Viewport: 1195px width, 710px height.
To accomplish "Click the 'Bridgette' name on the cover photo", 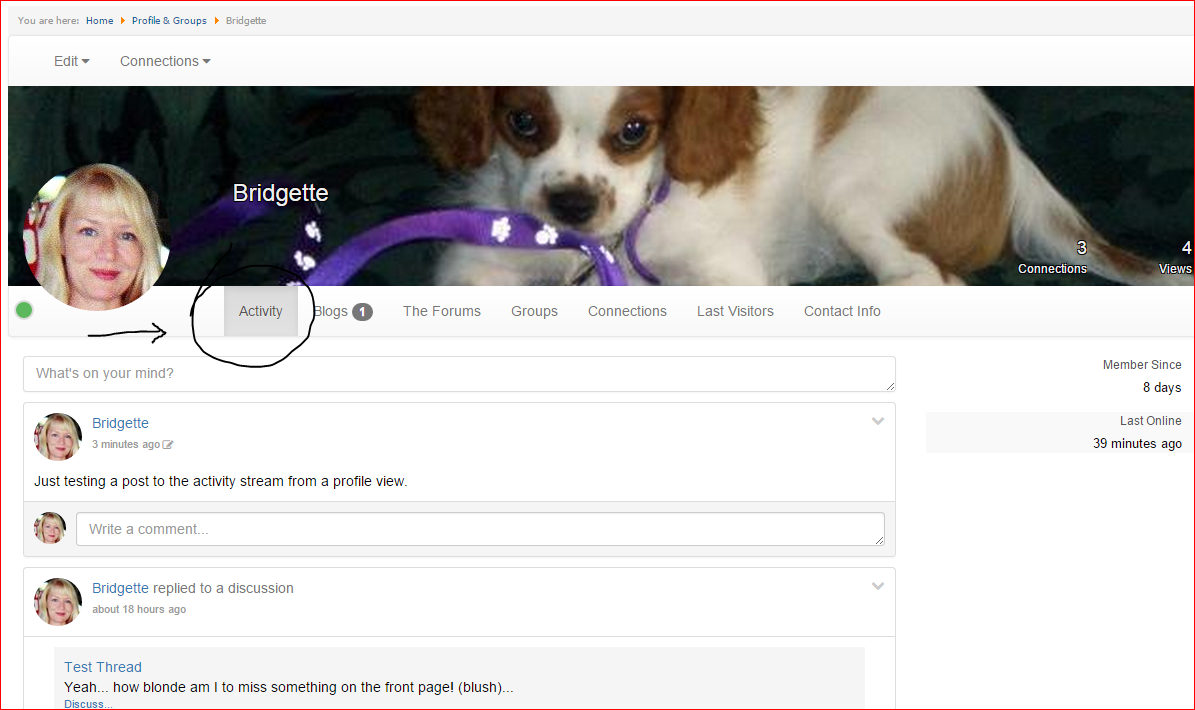I will click(280, 193).
